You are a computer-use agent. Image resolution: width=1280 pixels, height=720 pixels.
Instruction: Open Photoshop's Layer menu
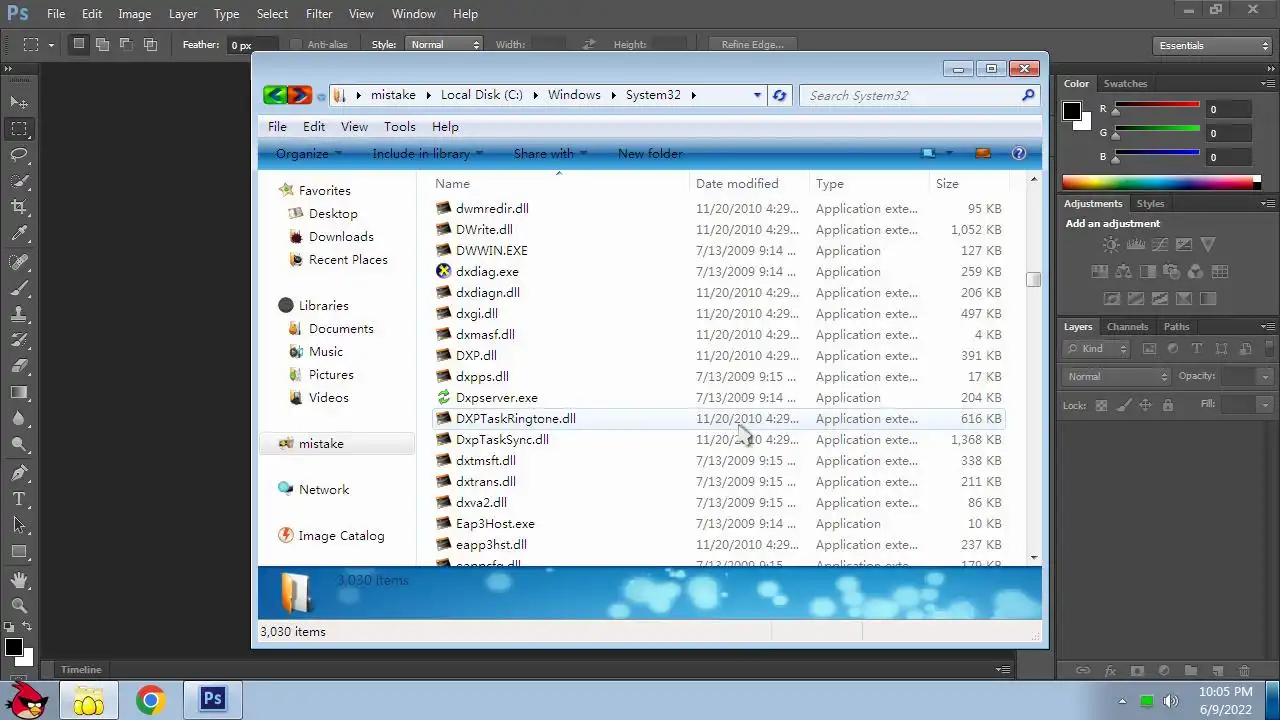pos(183,14)
